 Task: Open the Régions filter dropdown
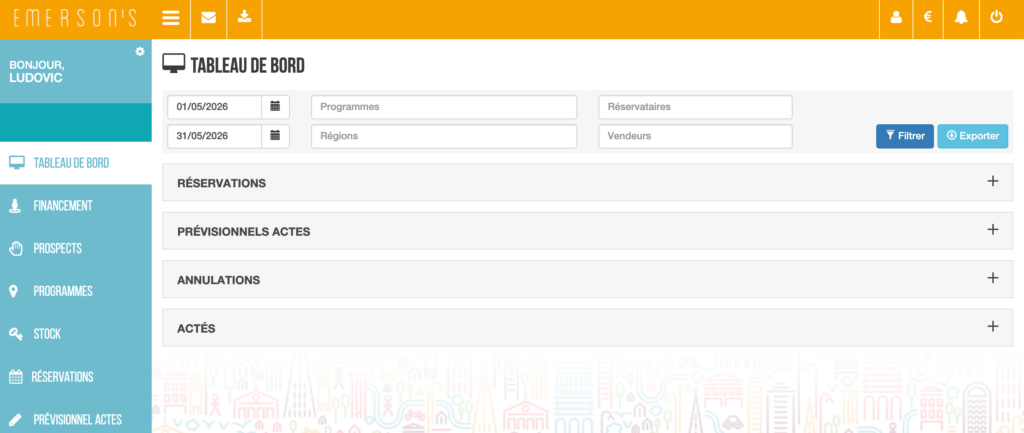point(444,136)
